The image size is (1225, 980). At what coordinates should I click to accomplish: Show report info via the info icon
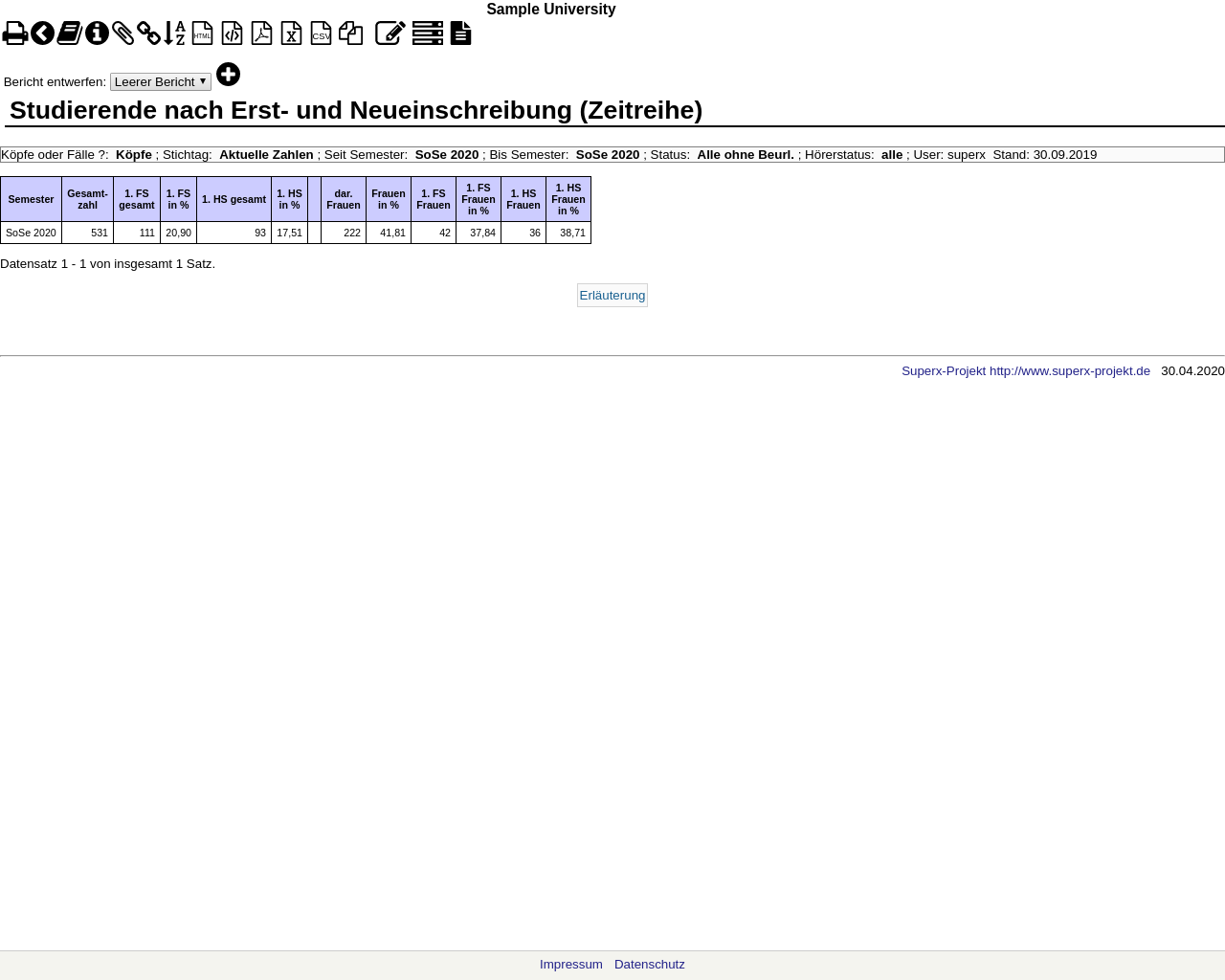click(x=97, y=34)
